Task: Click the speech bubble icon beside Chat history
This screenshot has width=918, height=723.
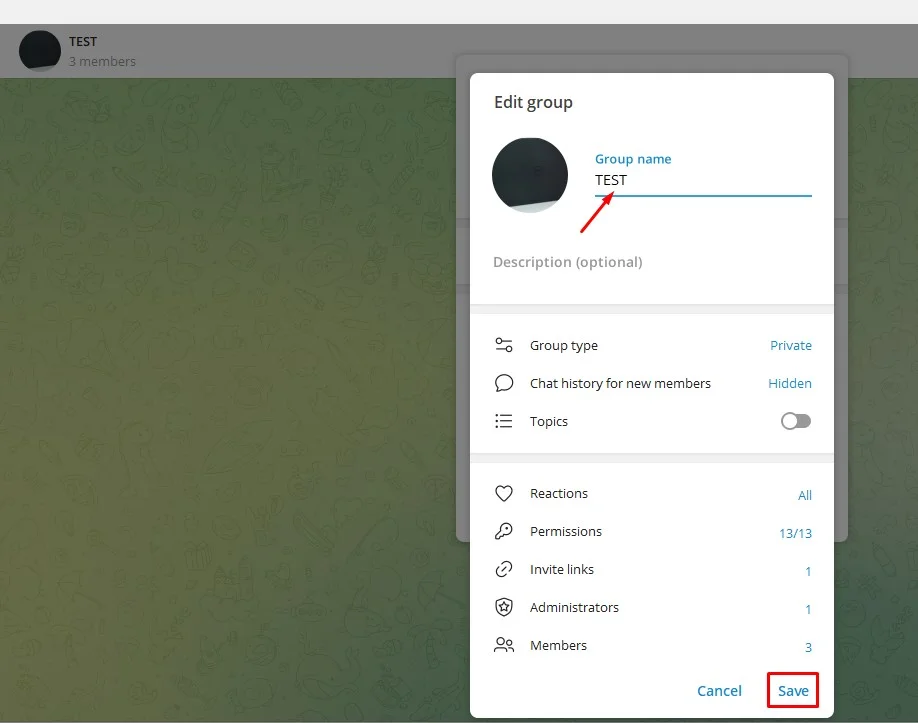Action: tap(504, 383)
